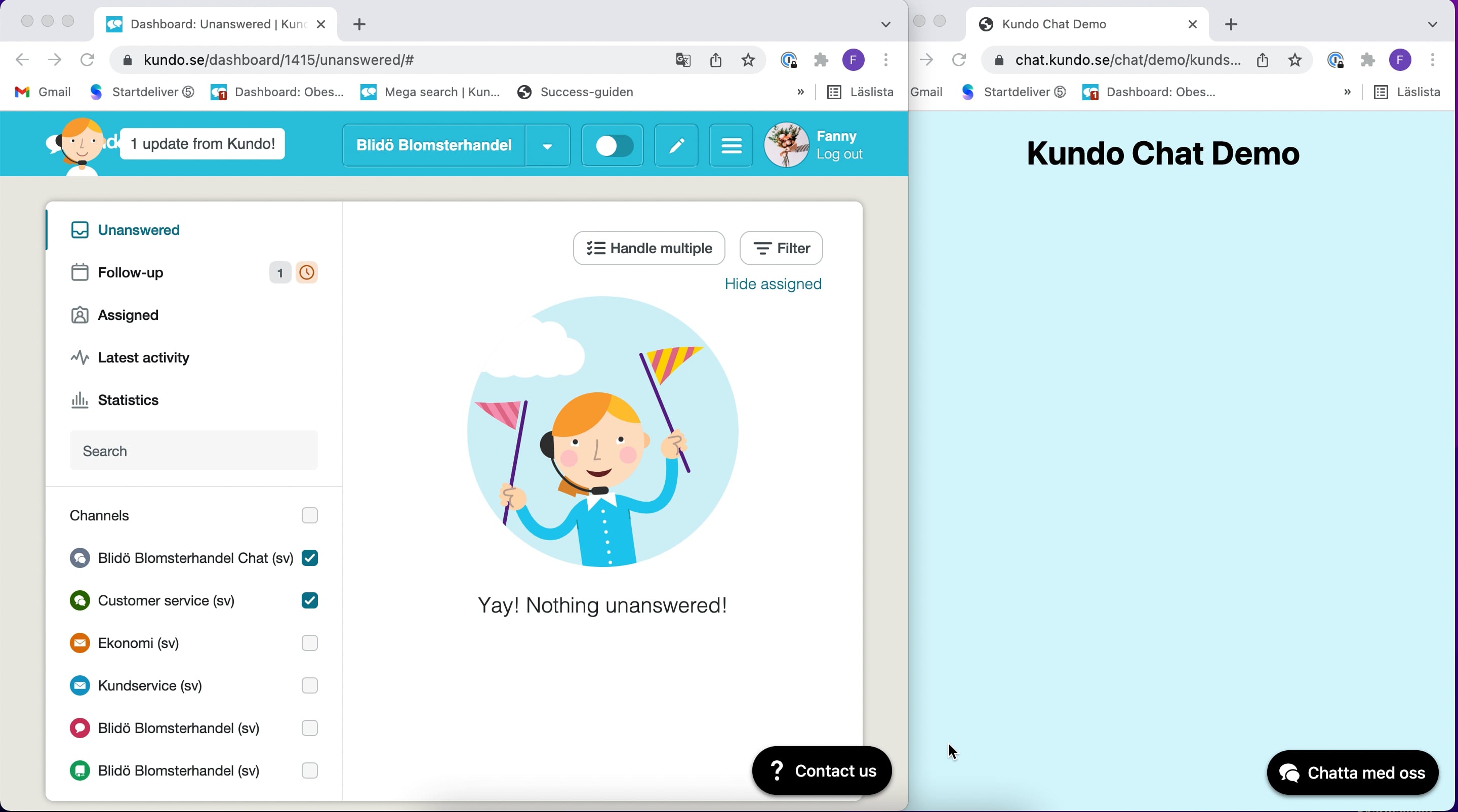The image size is (1458, 812).
Task: Click into the sidebar Search field
Action: click(x=193, y=451)
